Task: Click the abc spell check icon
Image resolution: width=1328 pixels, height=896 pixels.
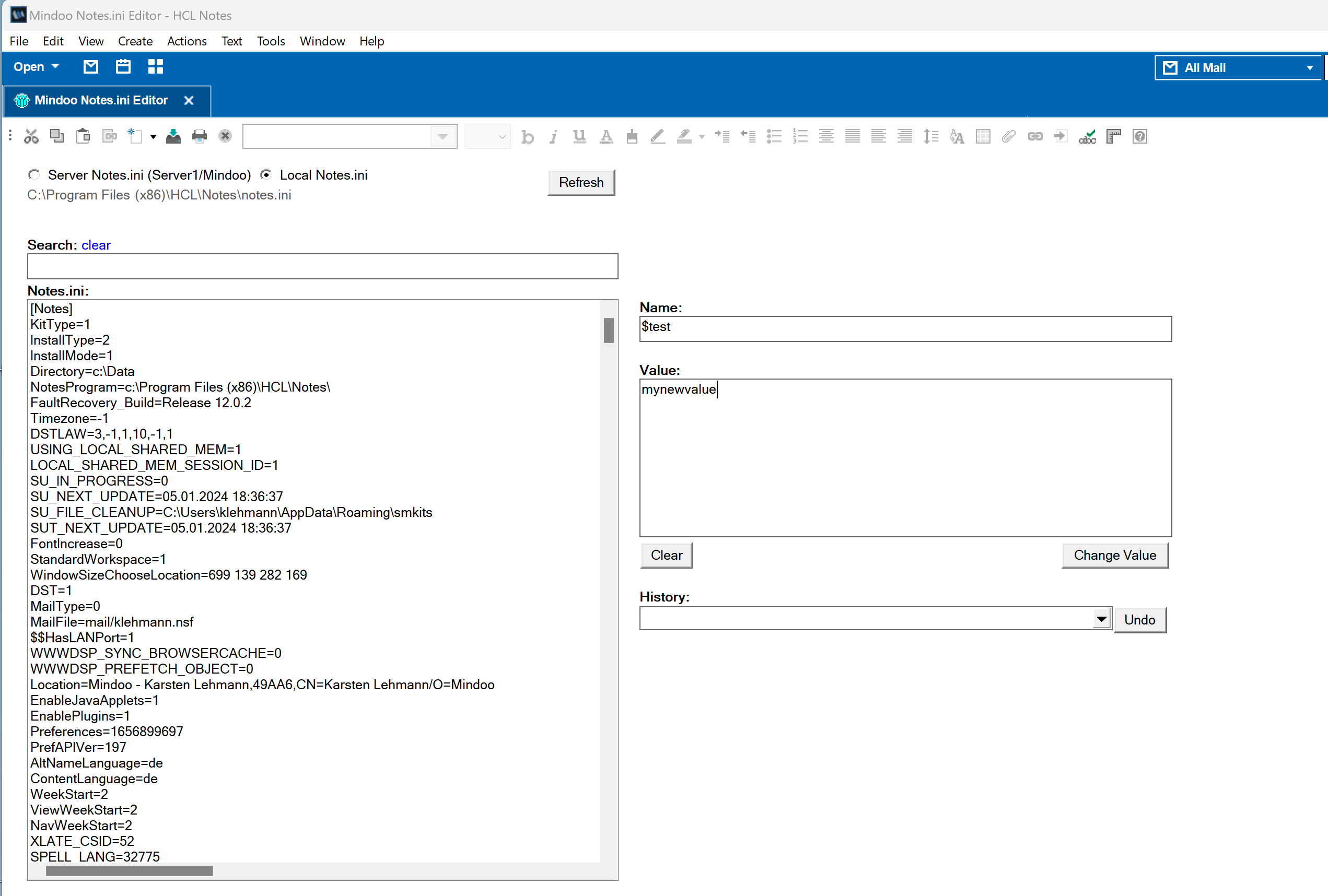Action: coord(1088,136)
